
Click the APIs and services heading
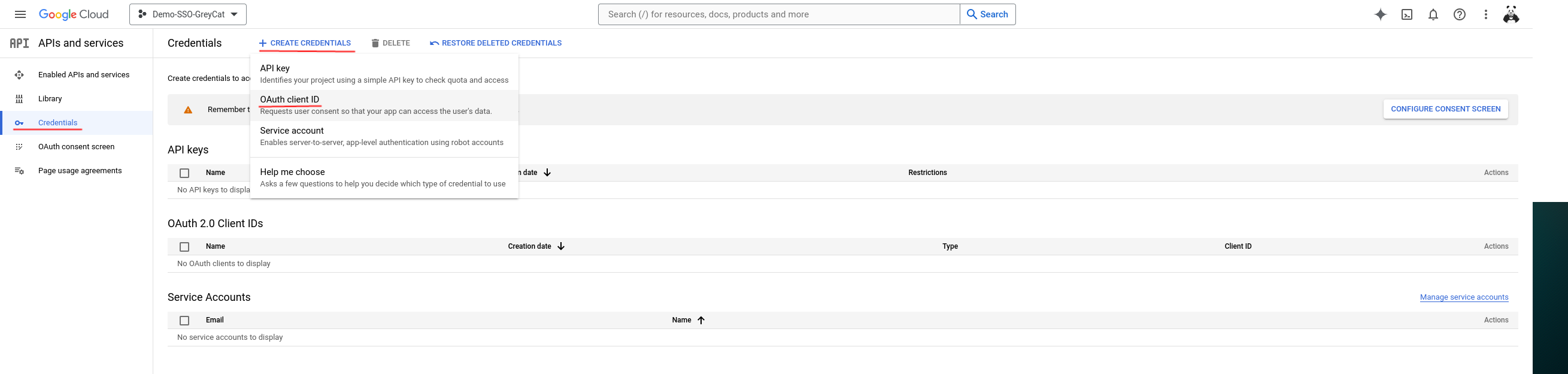81,43
